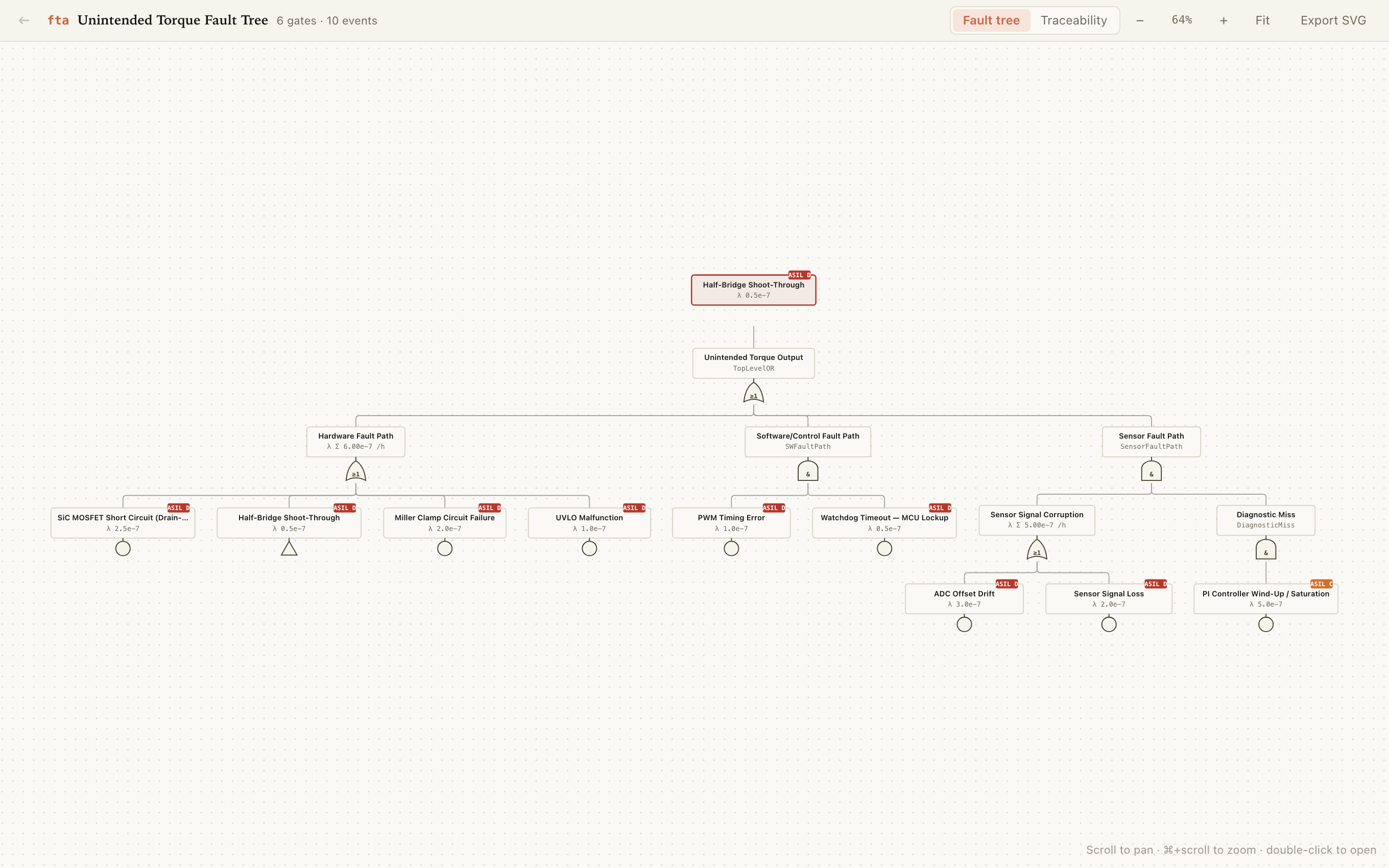Select the Software/Control Fault Path node

click(807, 442)
